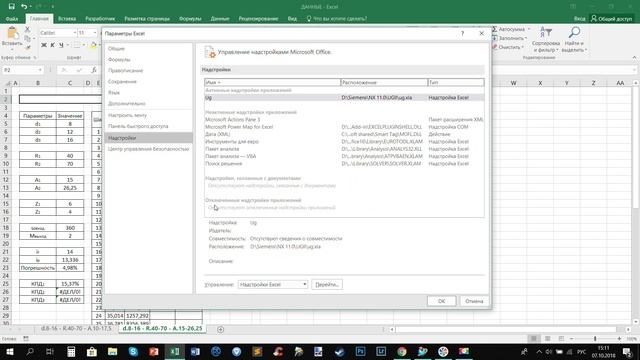Click OK in Excel options dialog

coord(441,301)
